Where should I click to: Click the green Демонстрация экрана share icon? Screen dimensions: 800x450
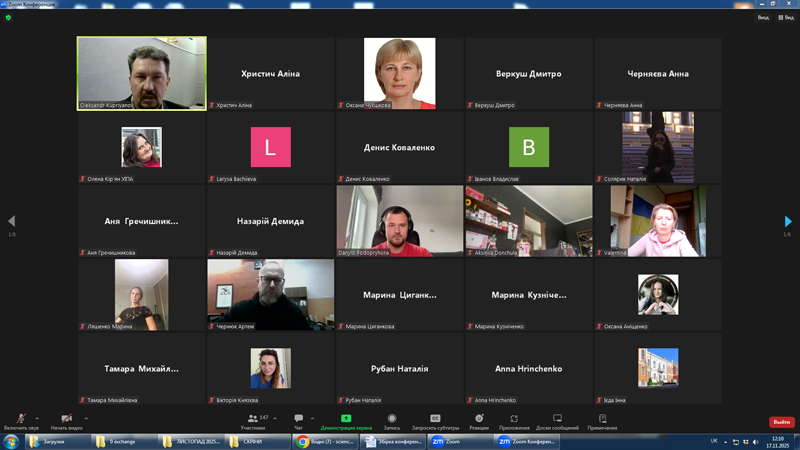346,419
